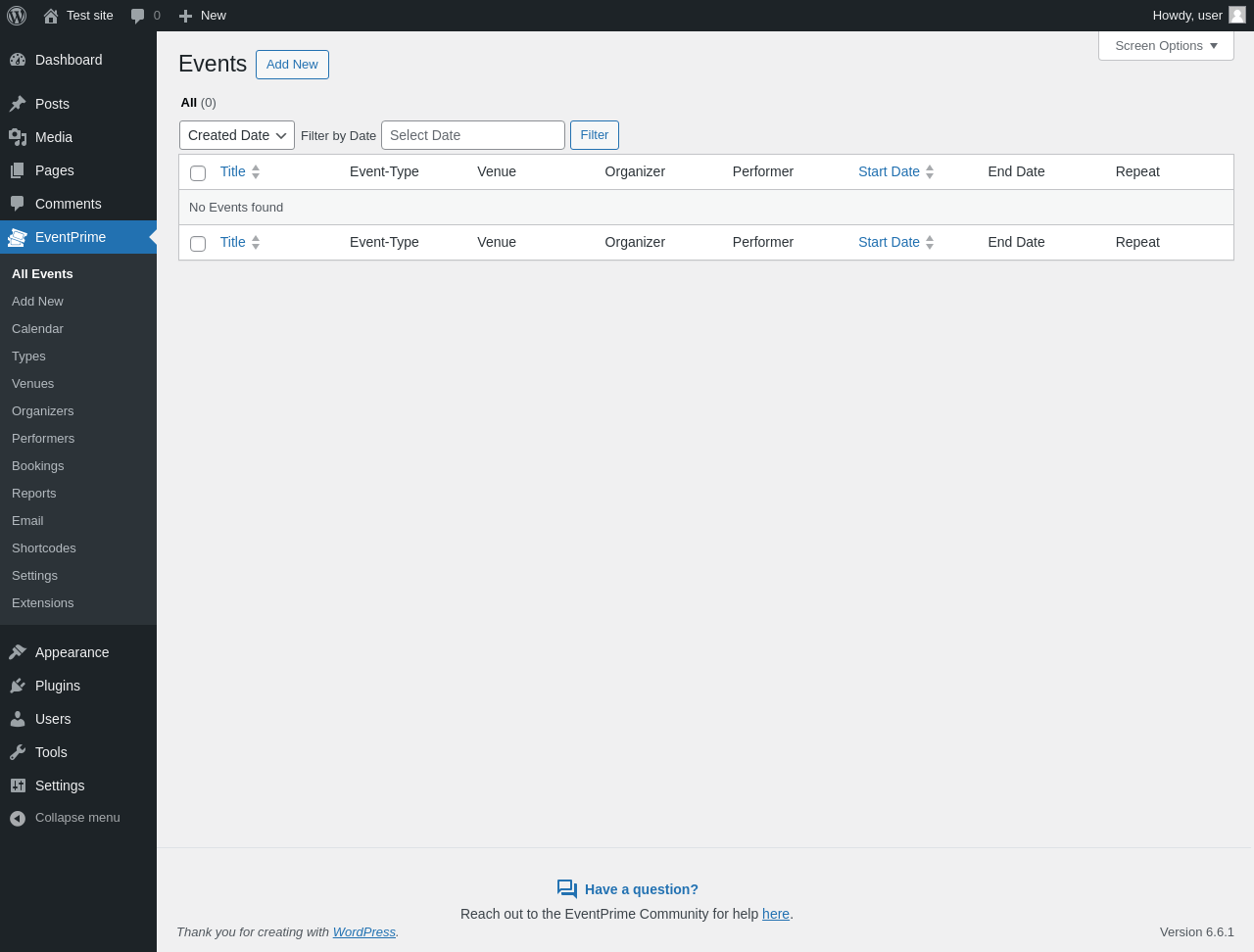Click the WordPress logo icon
The image size is (1254, 952).
point(17,16)
